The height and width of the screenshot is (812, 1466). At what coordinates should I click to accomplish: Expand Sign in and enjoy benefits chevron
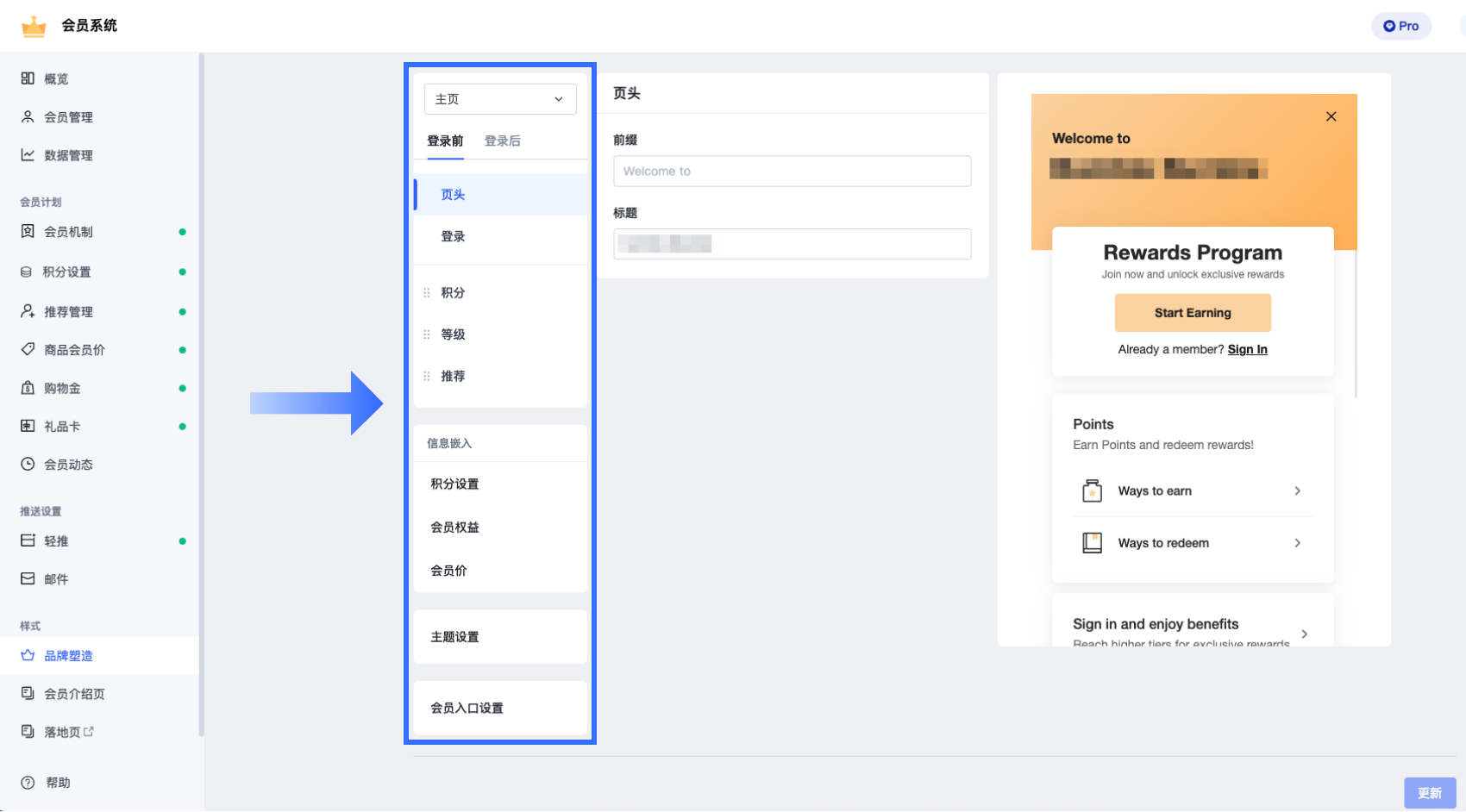1305,634
